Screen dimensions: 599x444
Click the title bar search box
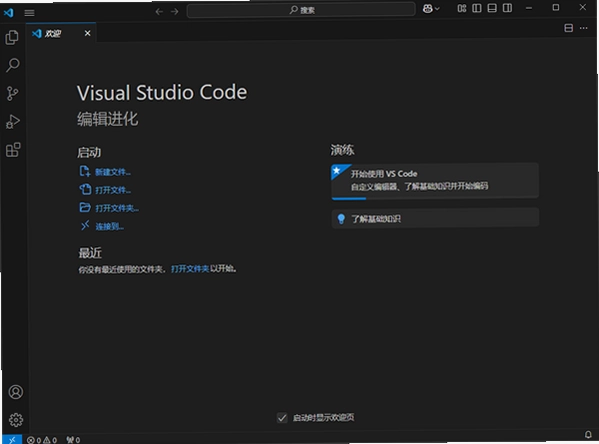click(301, 10)
